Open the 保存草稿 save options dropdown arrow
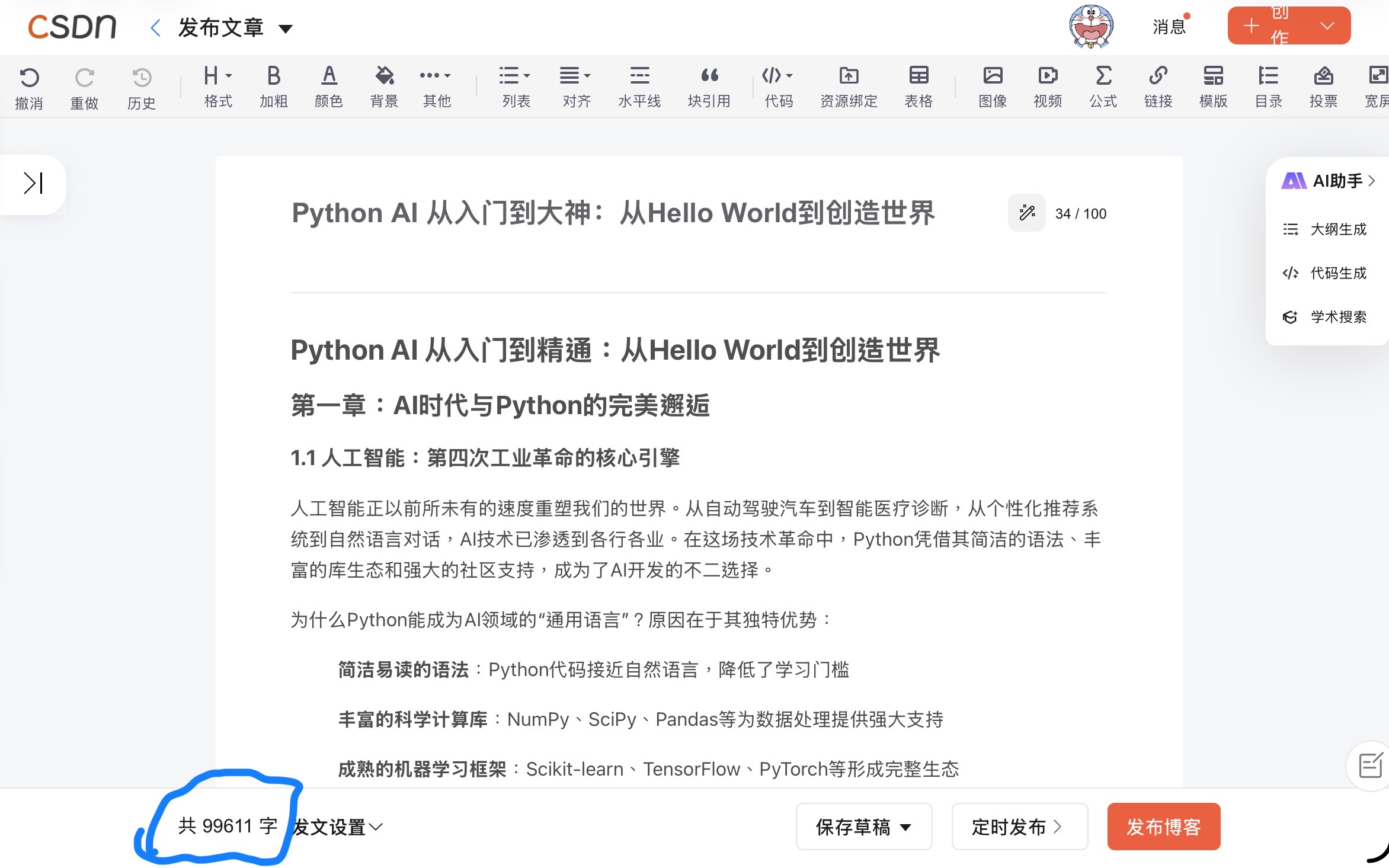Image resolution: width=1389 pixels, height=868 pixels. pyautogui.click(x=905, y=827)
